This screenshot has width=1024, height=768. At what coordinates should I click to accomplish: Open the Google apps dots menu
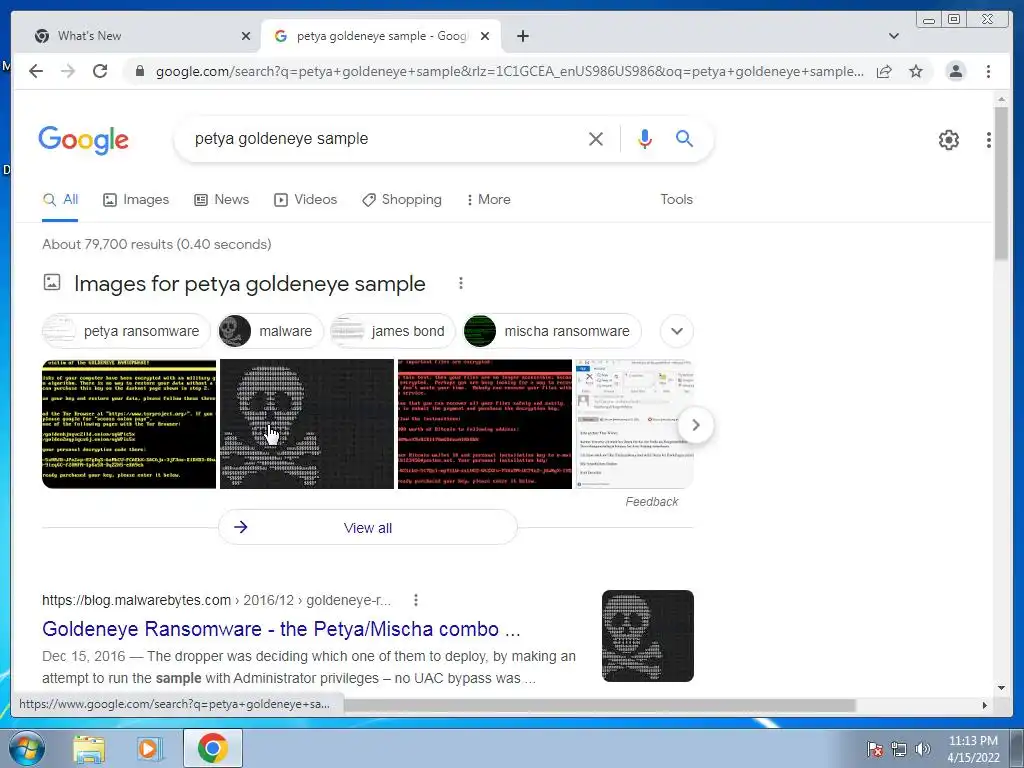coord(989,139)
